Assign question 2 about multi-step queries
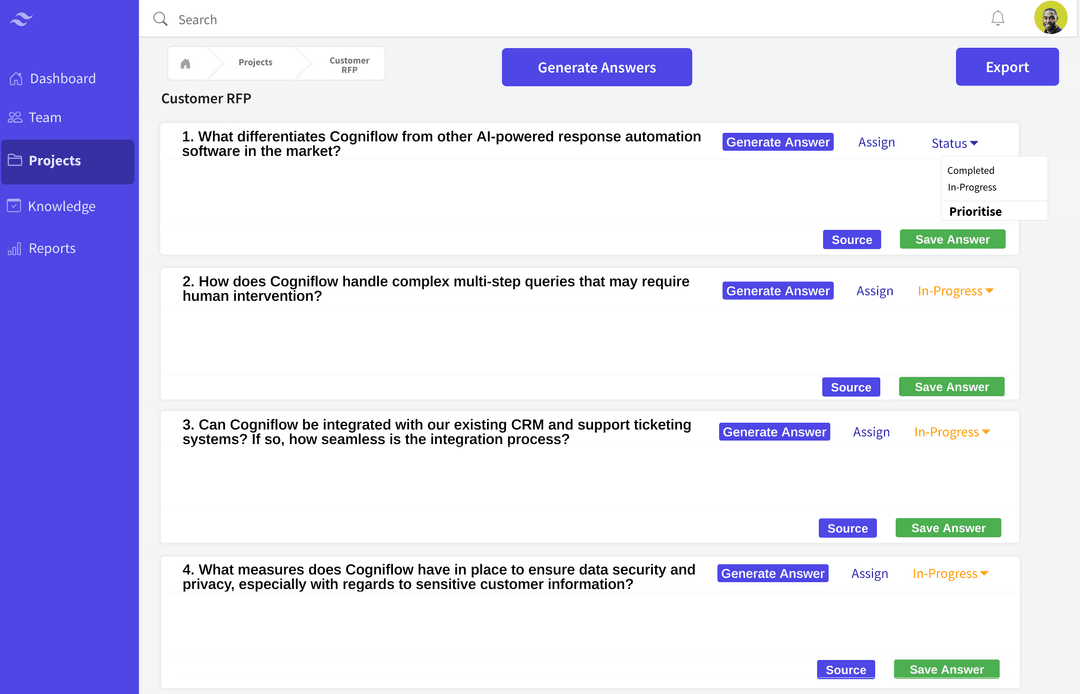Image resolution: width=1080 pixels, height=694 pixels. pos(875,291)
